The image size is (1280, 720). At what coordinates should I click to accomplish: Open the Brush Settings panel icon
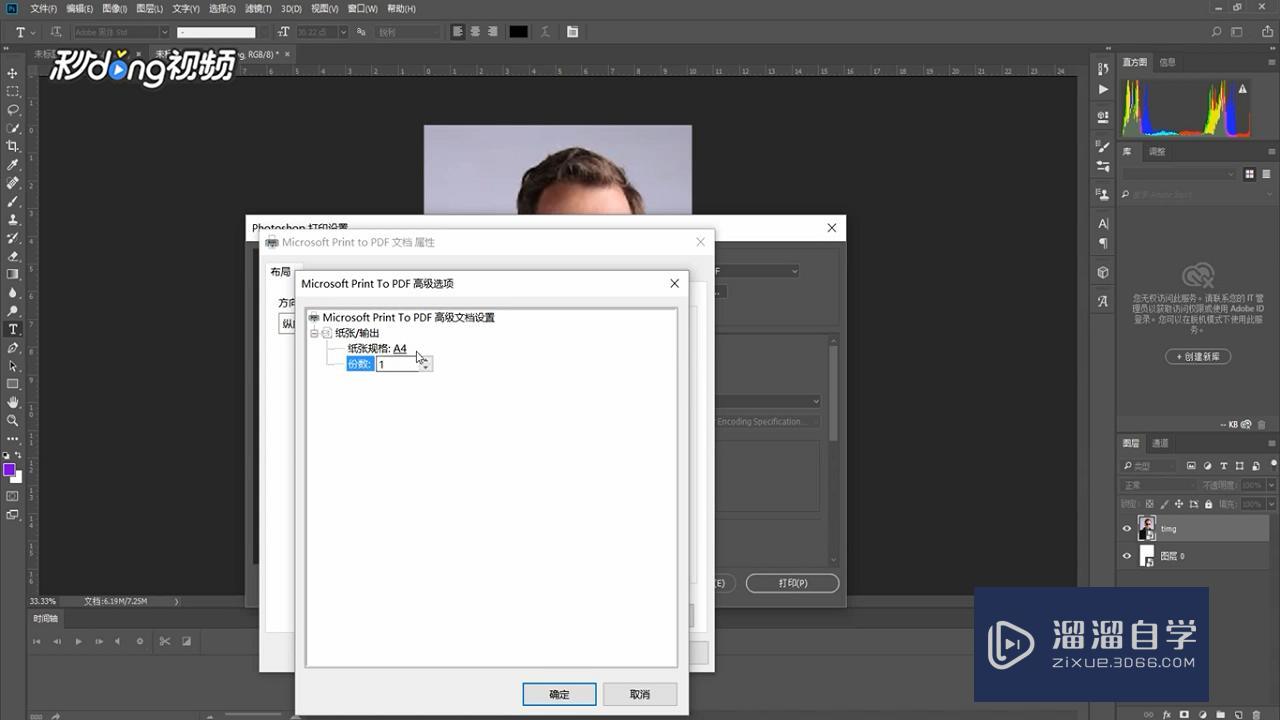point(1103,147)
